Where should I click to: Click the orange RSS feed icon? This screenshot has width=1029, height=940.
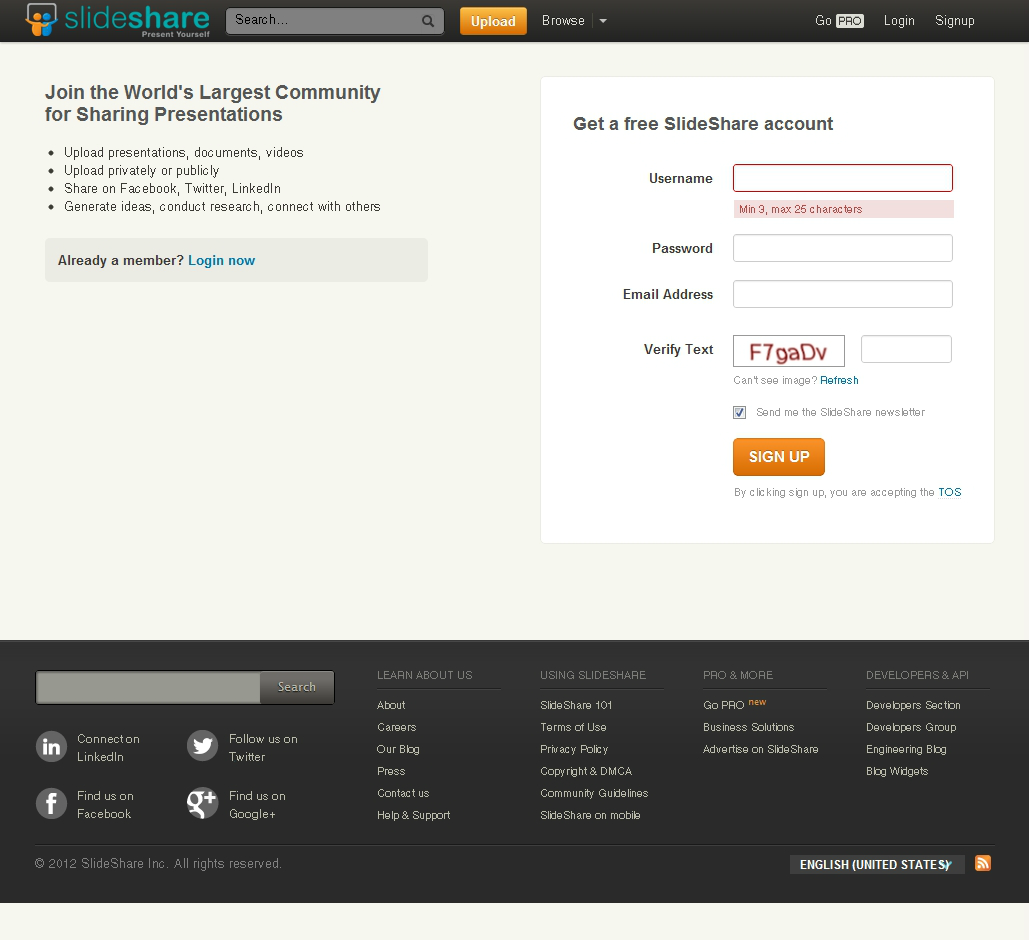point(982,863)
